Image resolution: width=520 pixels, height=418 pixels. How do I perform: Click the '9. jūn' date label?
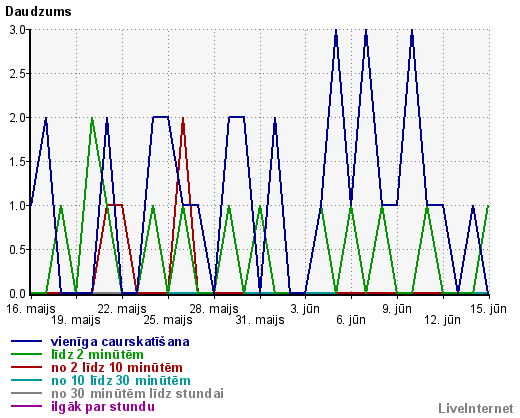coord(397,309)
